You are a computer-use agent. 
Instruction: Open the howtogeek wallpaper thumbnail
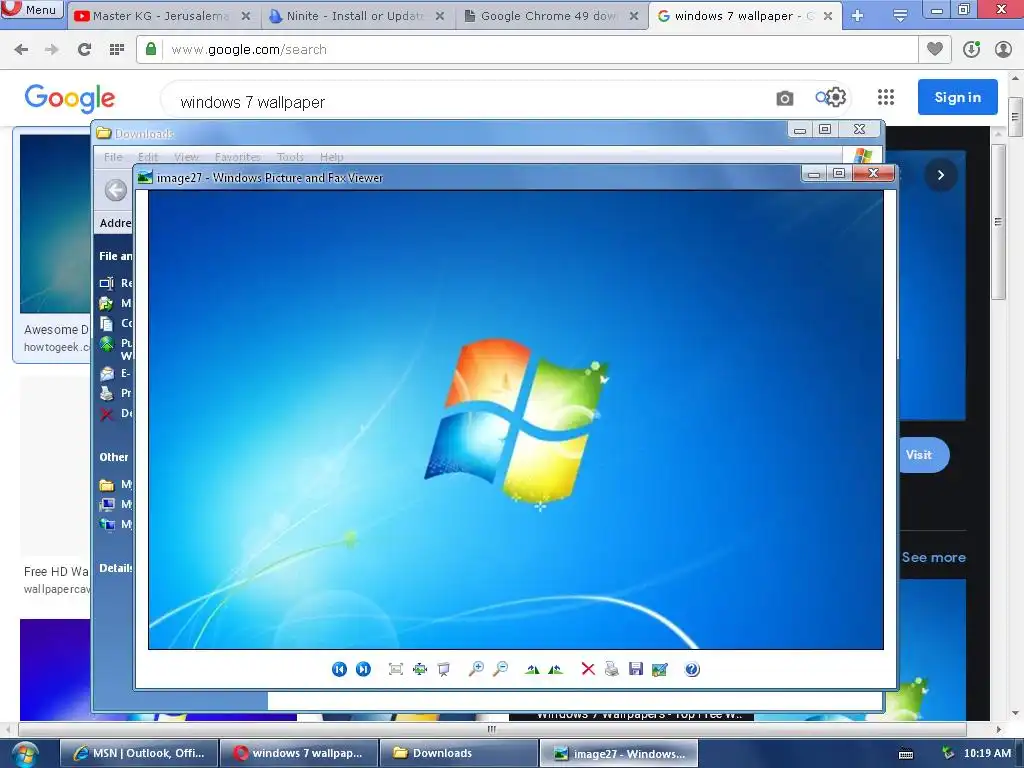coord(56,223)
